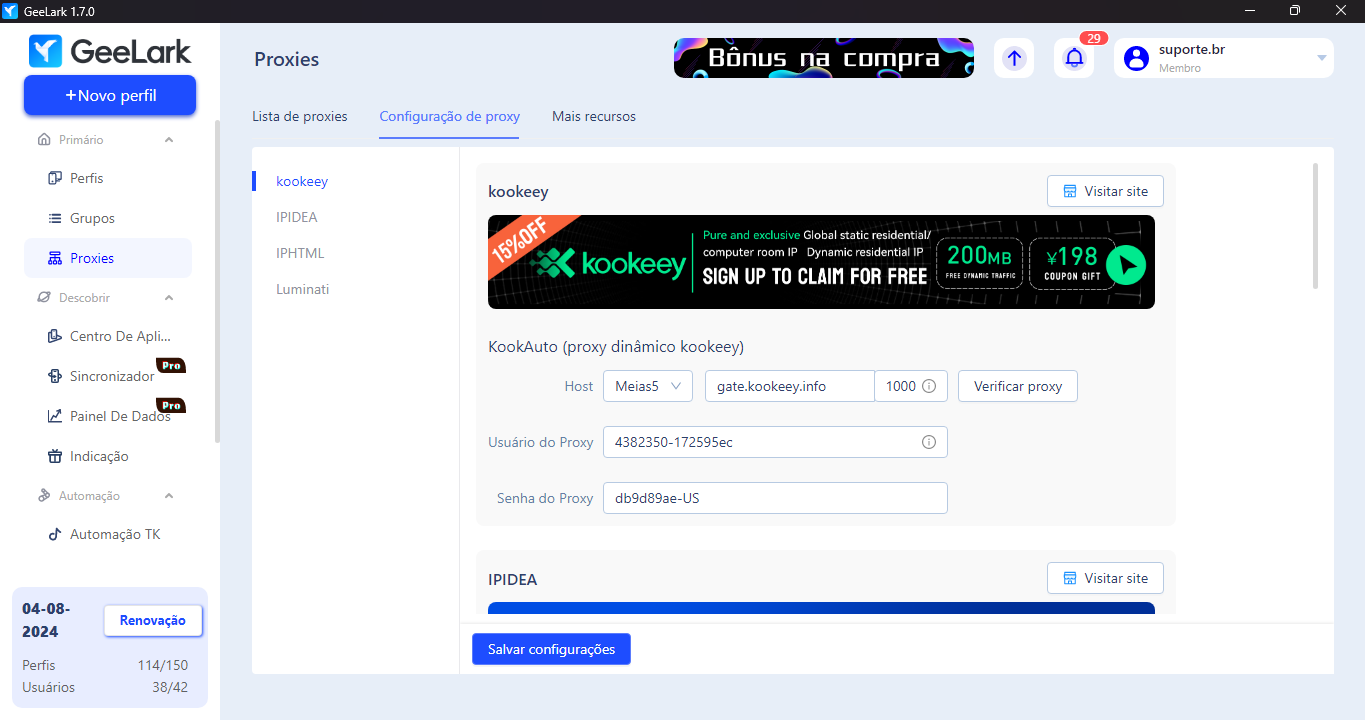This screenshot has width=1365, height=720.
Task: Click the Usuários 38/42 usage text
Action: coord(105,687)
